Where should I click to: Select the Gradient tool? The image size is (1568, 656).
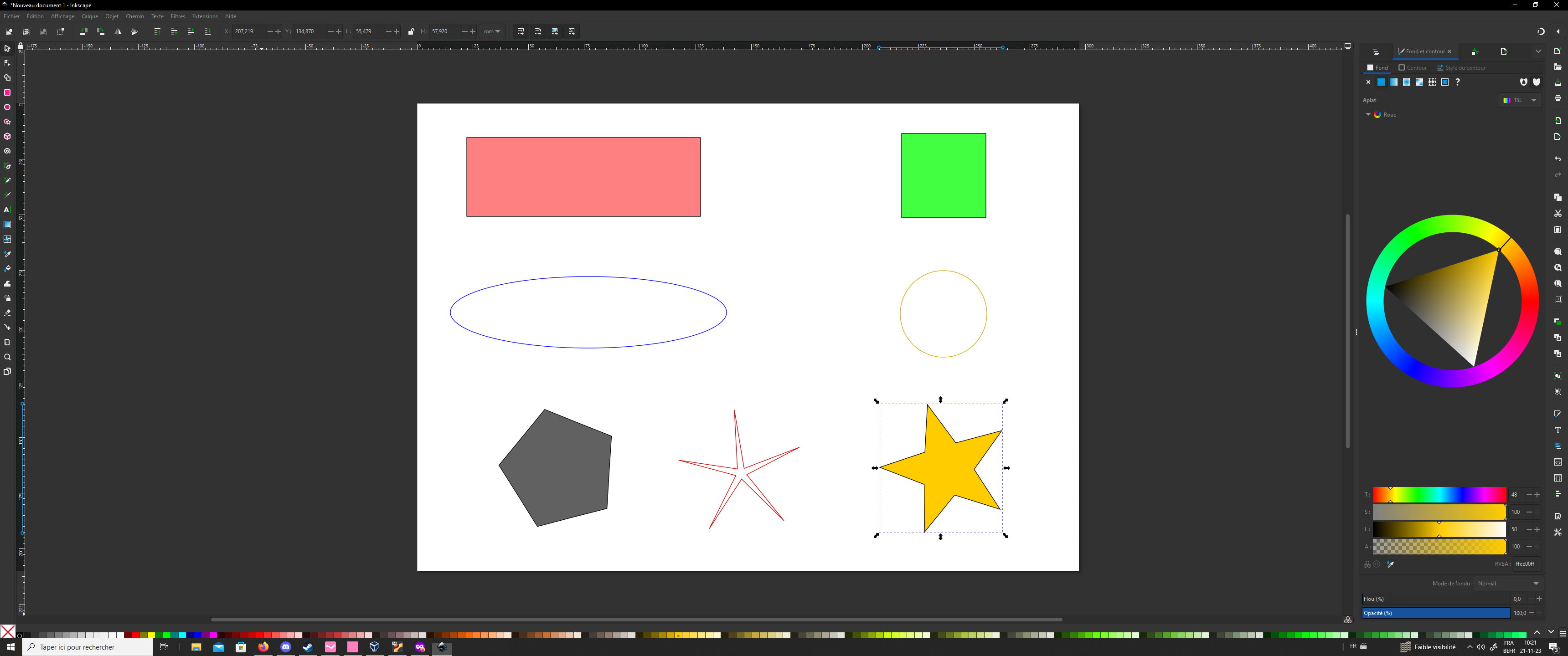tap(7, 225)
